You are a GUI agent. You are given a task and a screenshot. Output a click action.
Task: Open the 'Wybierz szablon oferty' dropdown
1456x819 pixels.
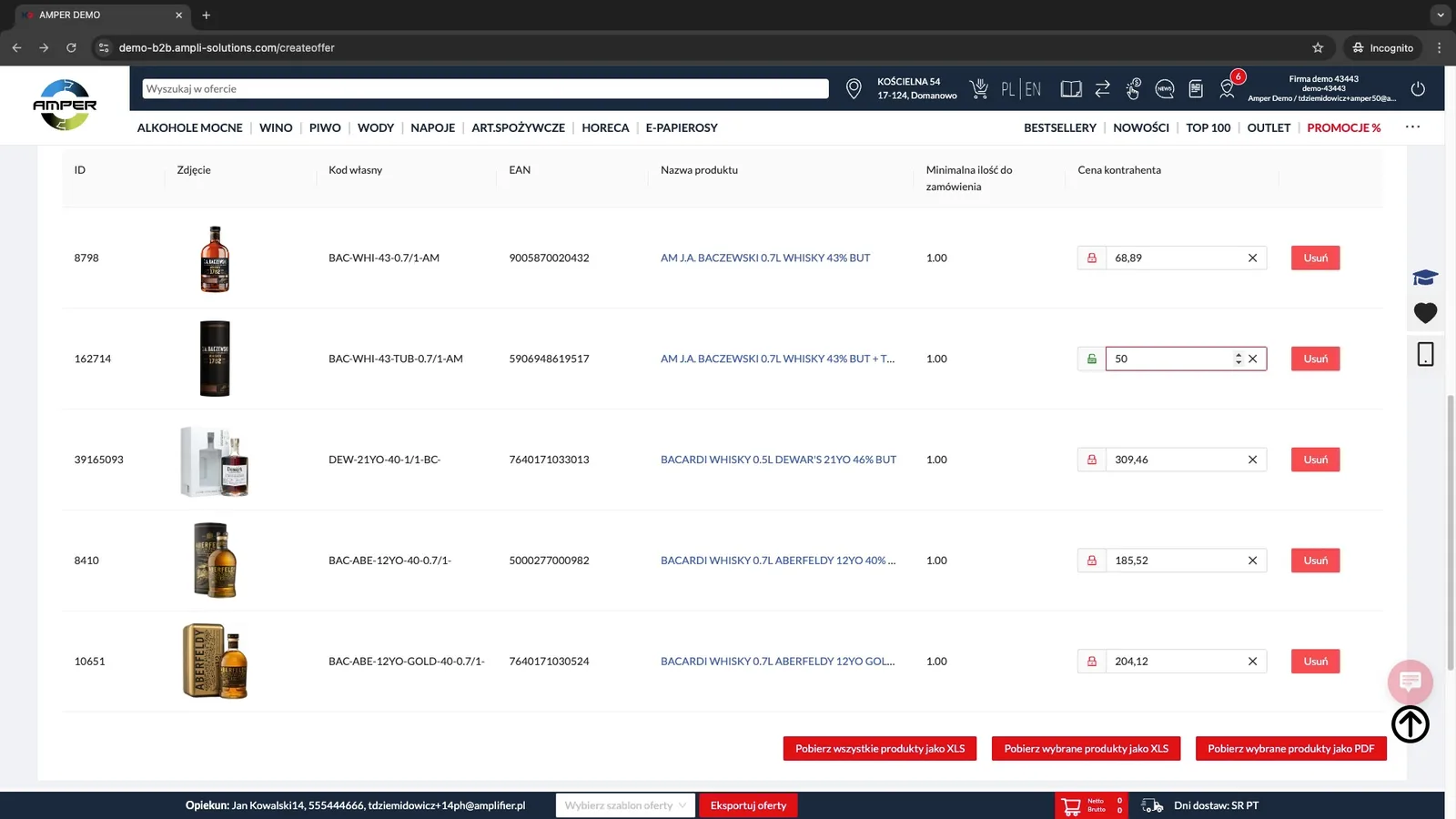tap(625, 805)
